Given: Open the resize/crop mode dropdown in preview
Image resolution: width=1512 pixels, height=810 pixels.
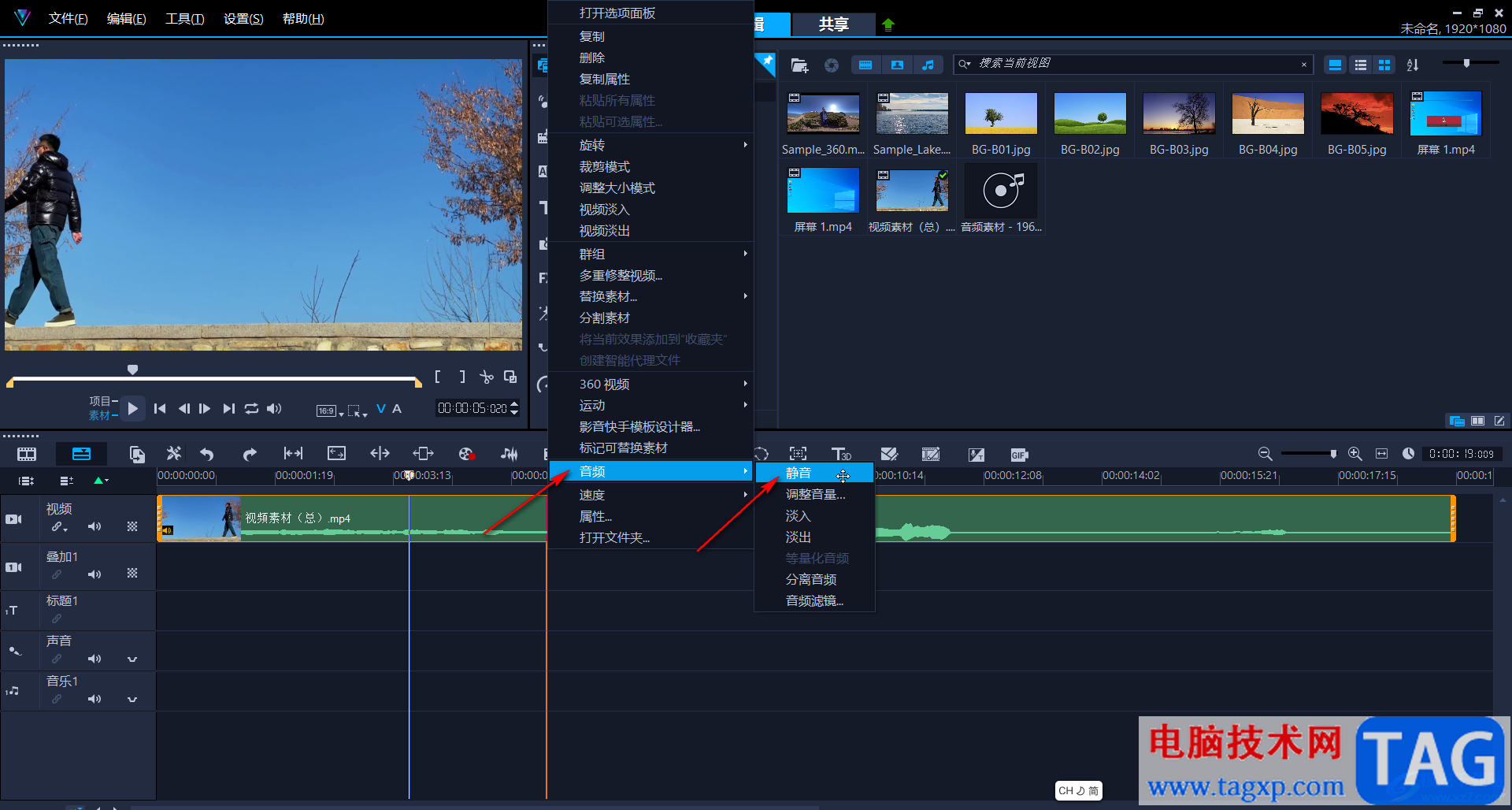Looking at the screenshot, I should pos(358,411).
